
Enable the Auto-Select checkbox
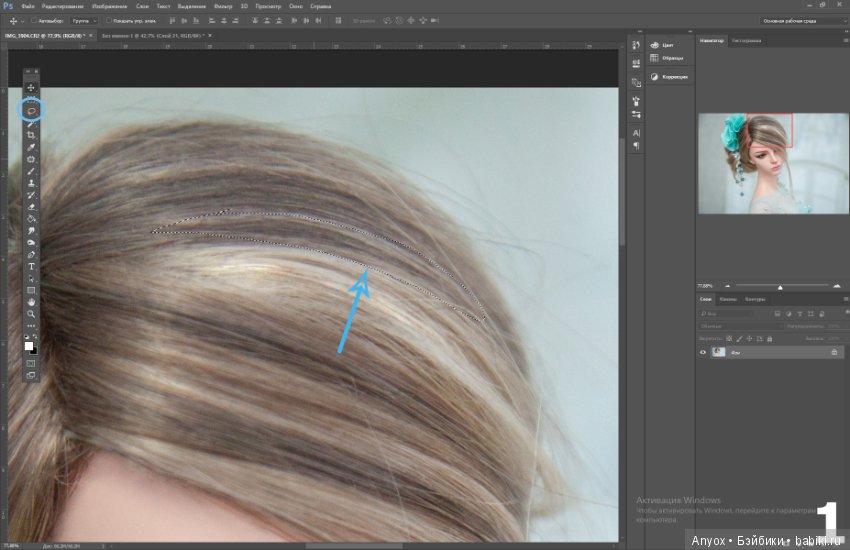click(34, 21)
